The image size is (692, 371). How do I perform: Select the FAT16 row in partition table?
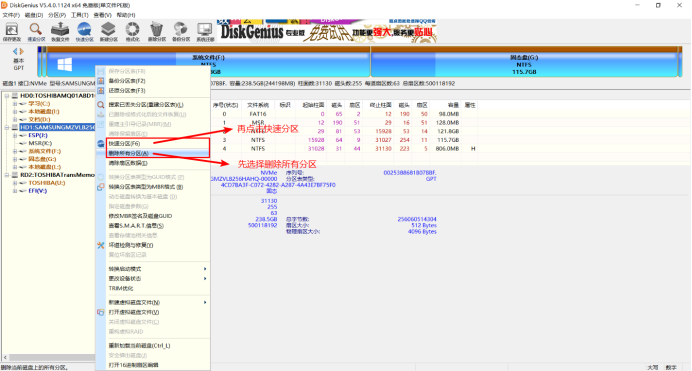point(344,114)
